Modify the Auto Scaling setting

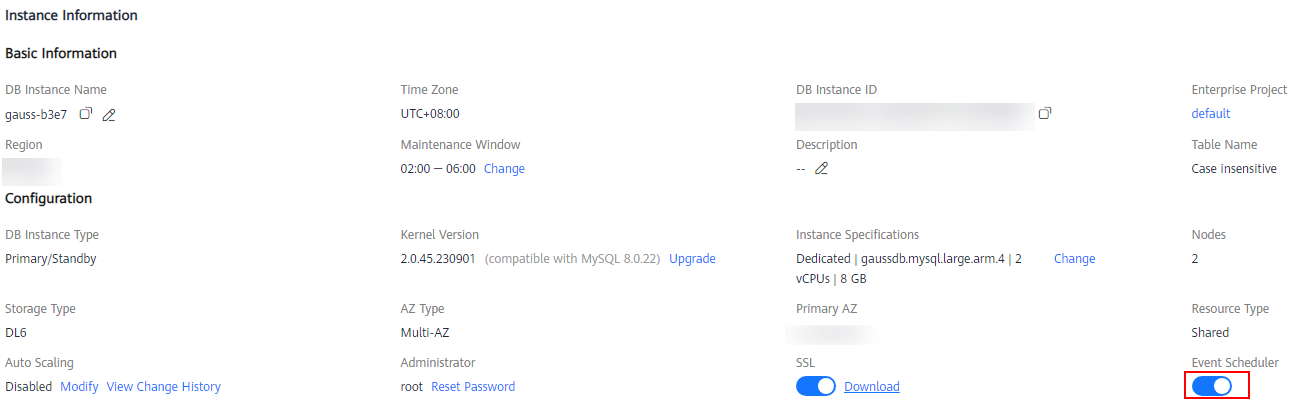tap(80, 387)
